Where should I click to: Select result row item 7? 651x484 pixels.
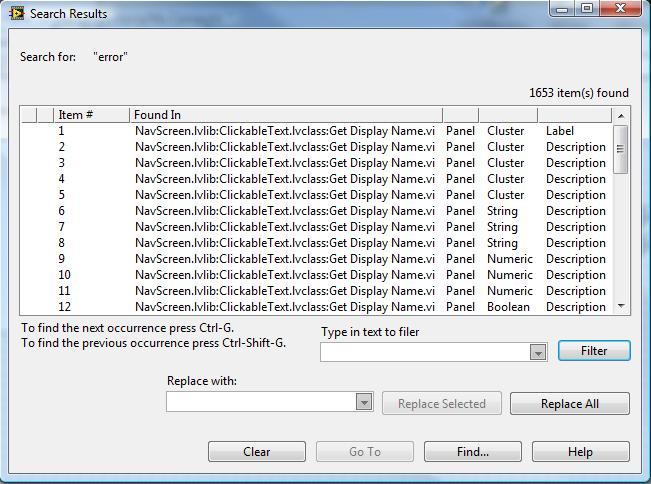[316, 227]
